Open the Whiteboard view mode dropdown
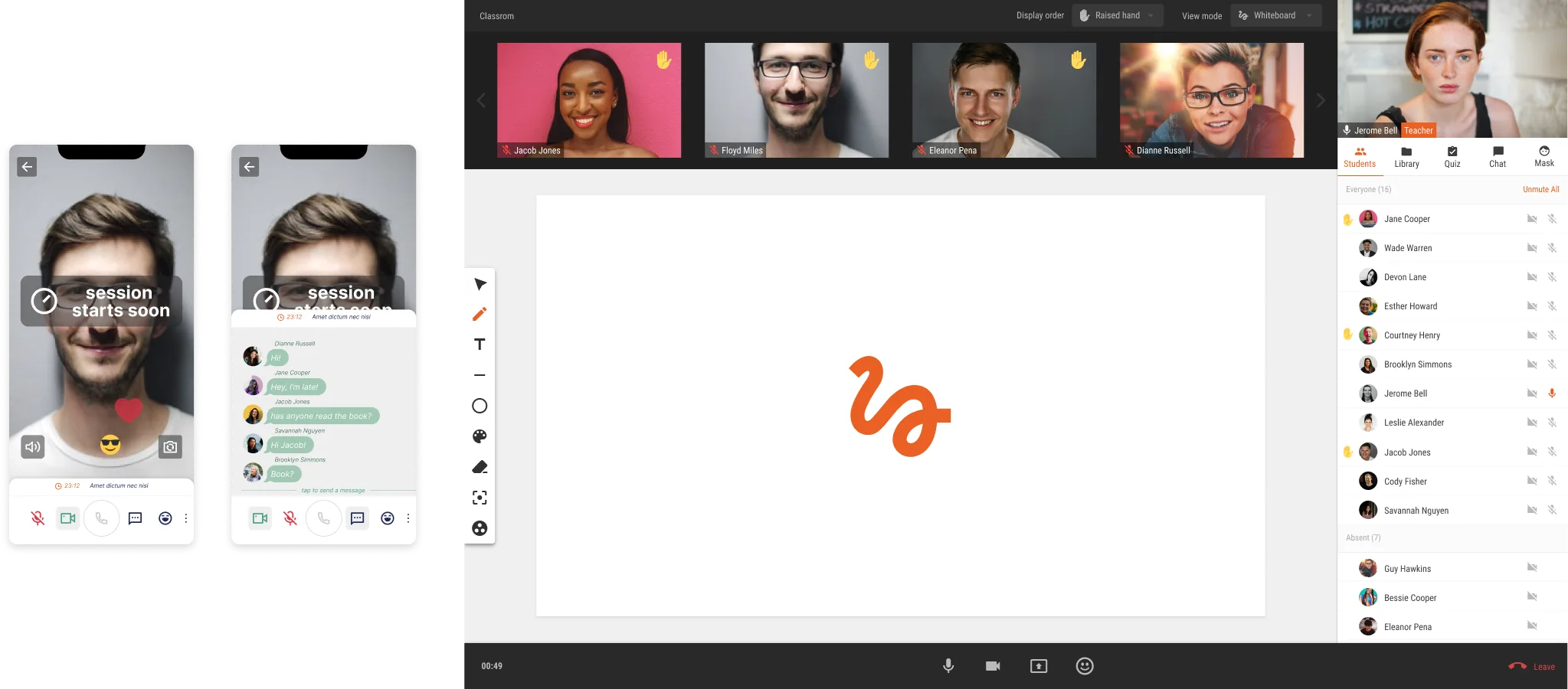 [x=1276, y=15]
